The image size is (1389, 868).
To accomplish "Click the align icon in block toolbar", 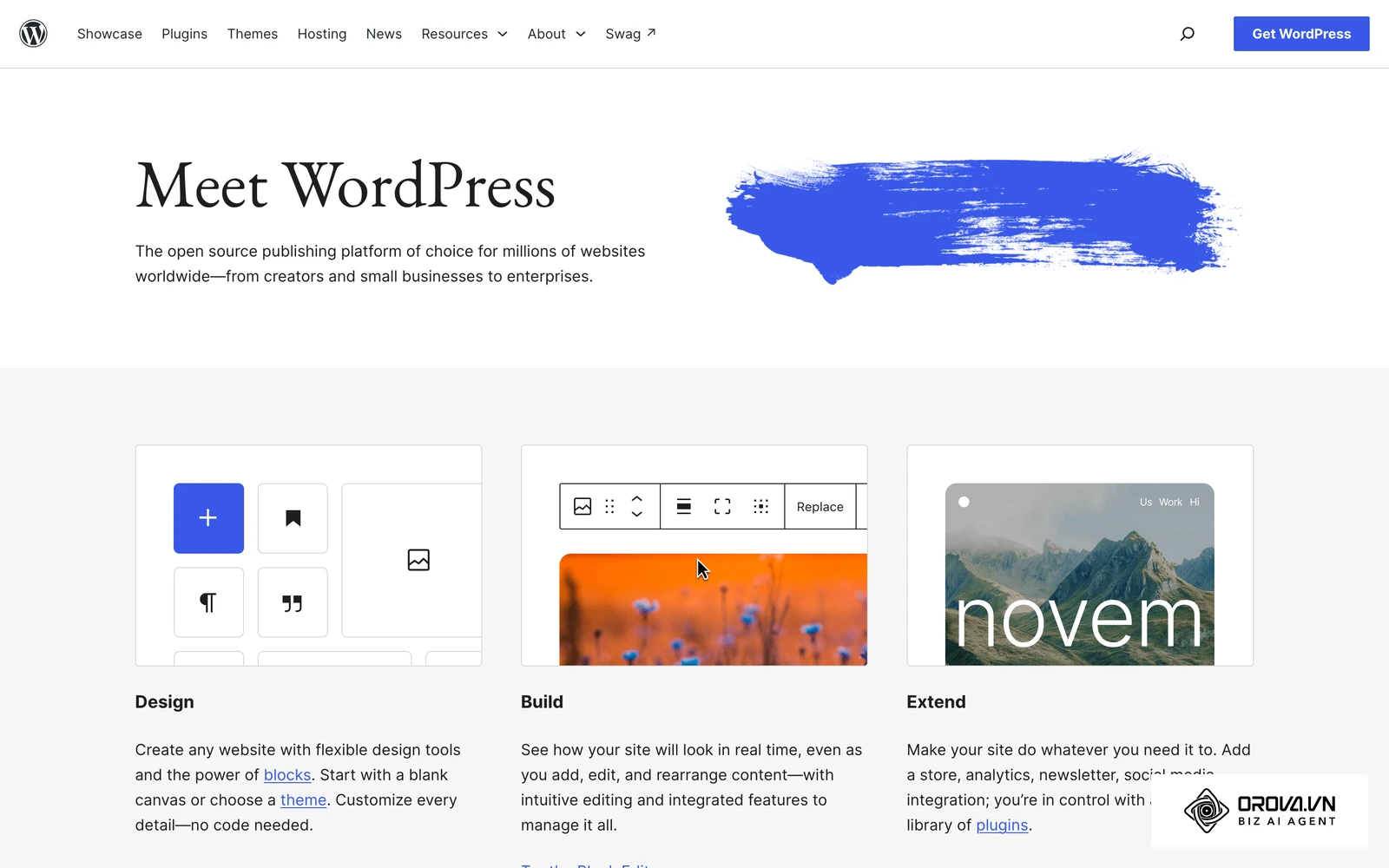I will (684, 506).
